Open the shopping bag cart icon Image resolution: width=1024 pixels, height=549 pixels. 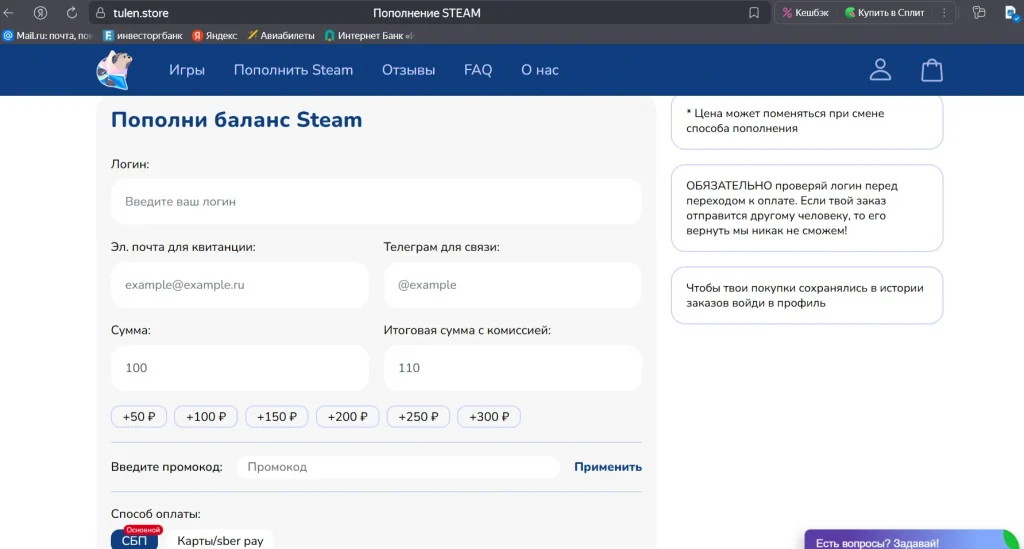[x=932, y=70]
